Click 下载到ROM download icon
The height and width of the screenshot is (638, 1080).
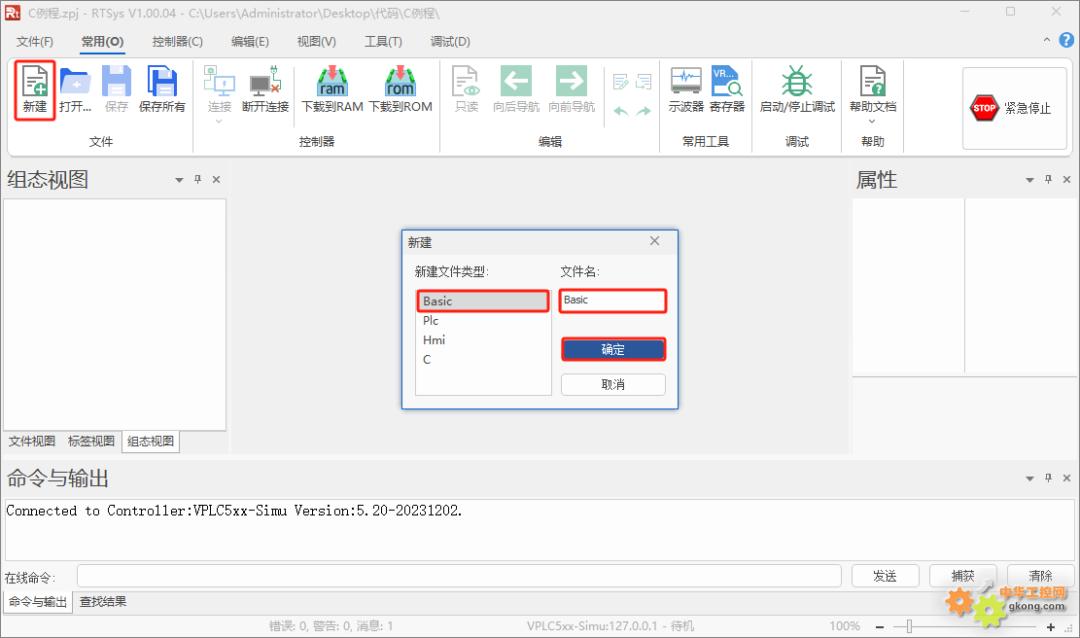tap(400, 88)
